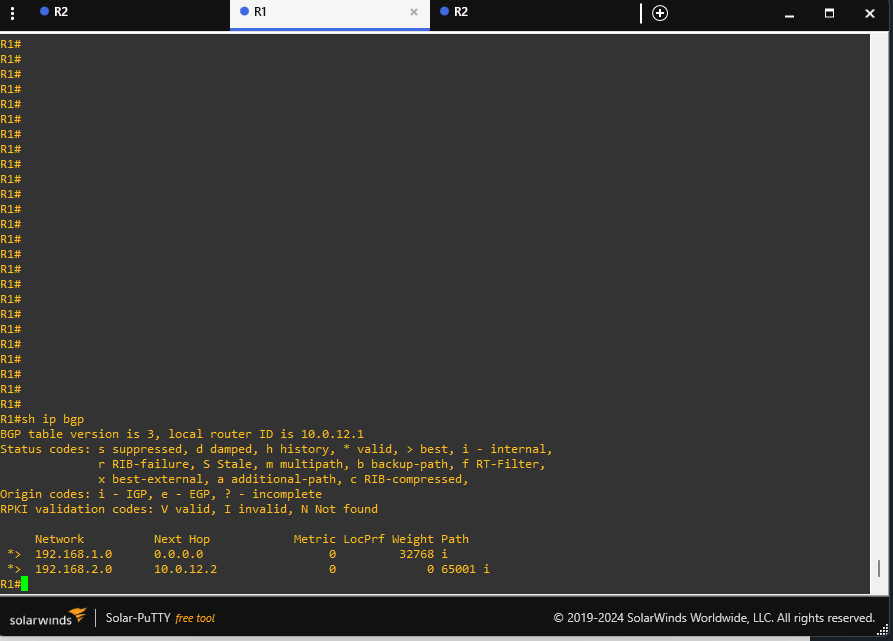
Task: Maximize the Solar-PuTTY window
Action: pos(829,13)
